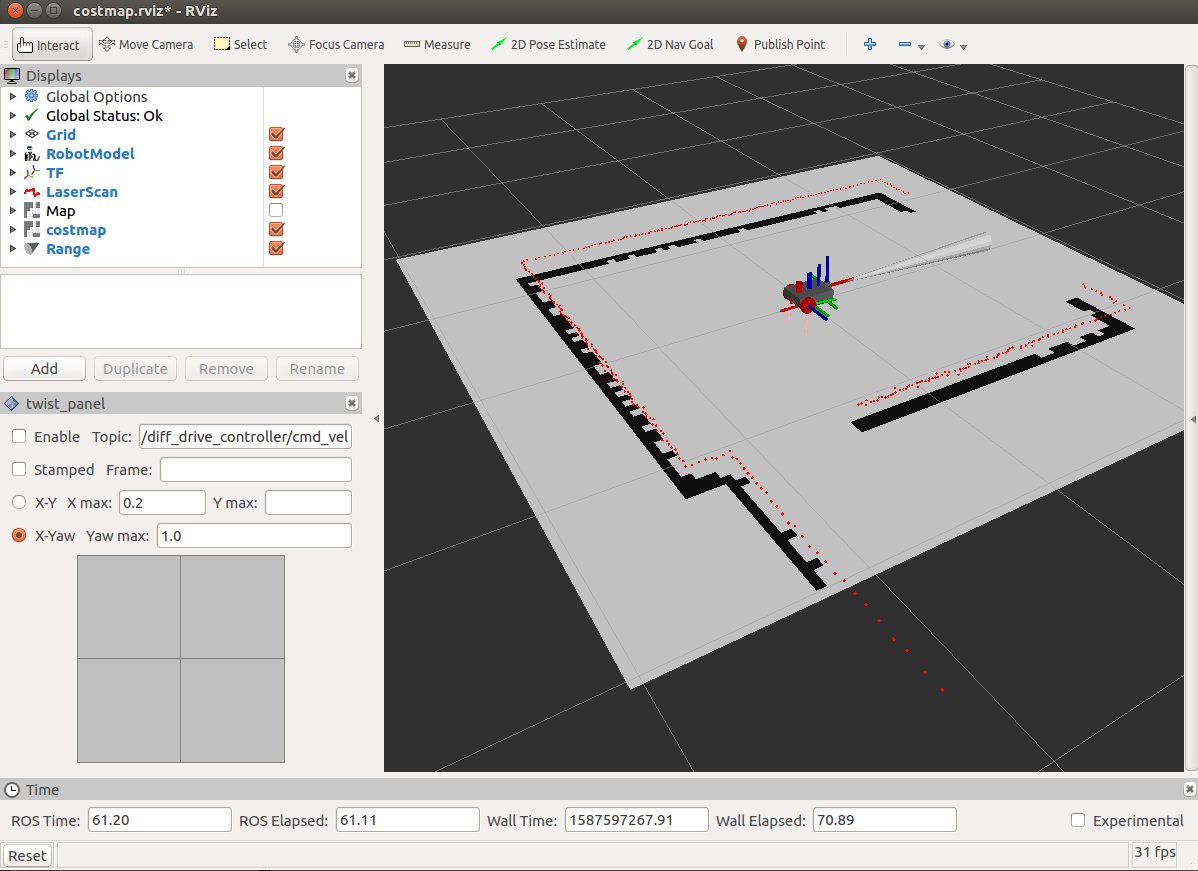Click the RobotModel display icon
The height and width of the screenshot is (871, 1198).
tap(31, 154)
